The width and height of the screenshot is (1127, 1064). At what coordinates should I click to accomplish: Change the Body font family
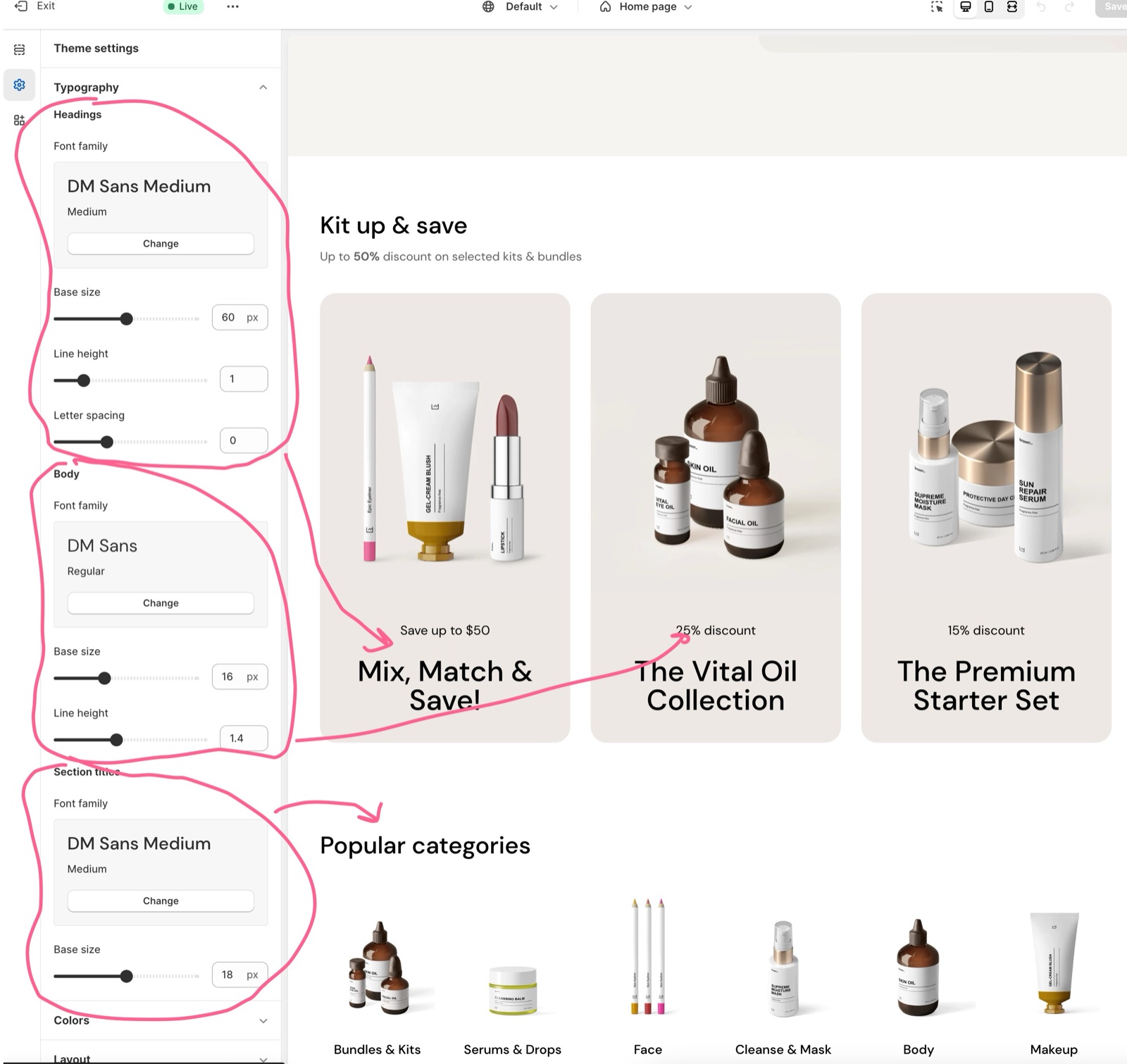161,603
